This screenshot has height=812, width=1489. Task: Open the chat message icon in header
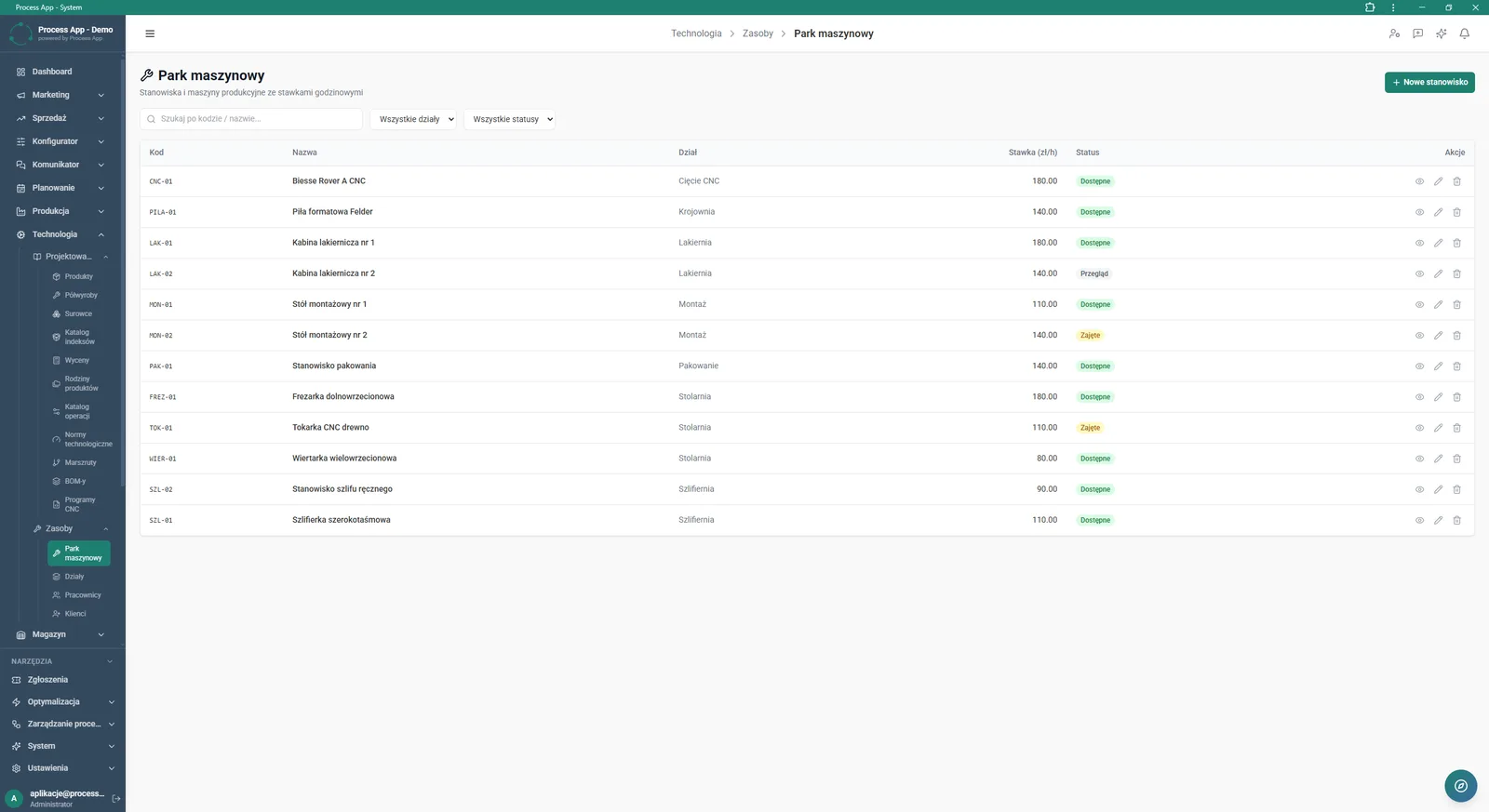(1417, 33)
